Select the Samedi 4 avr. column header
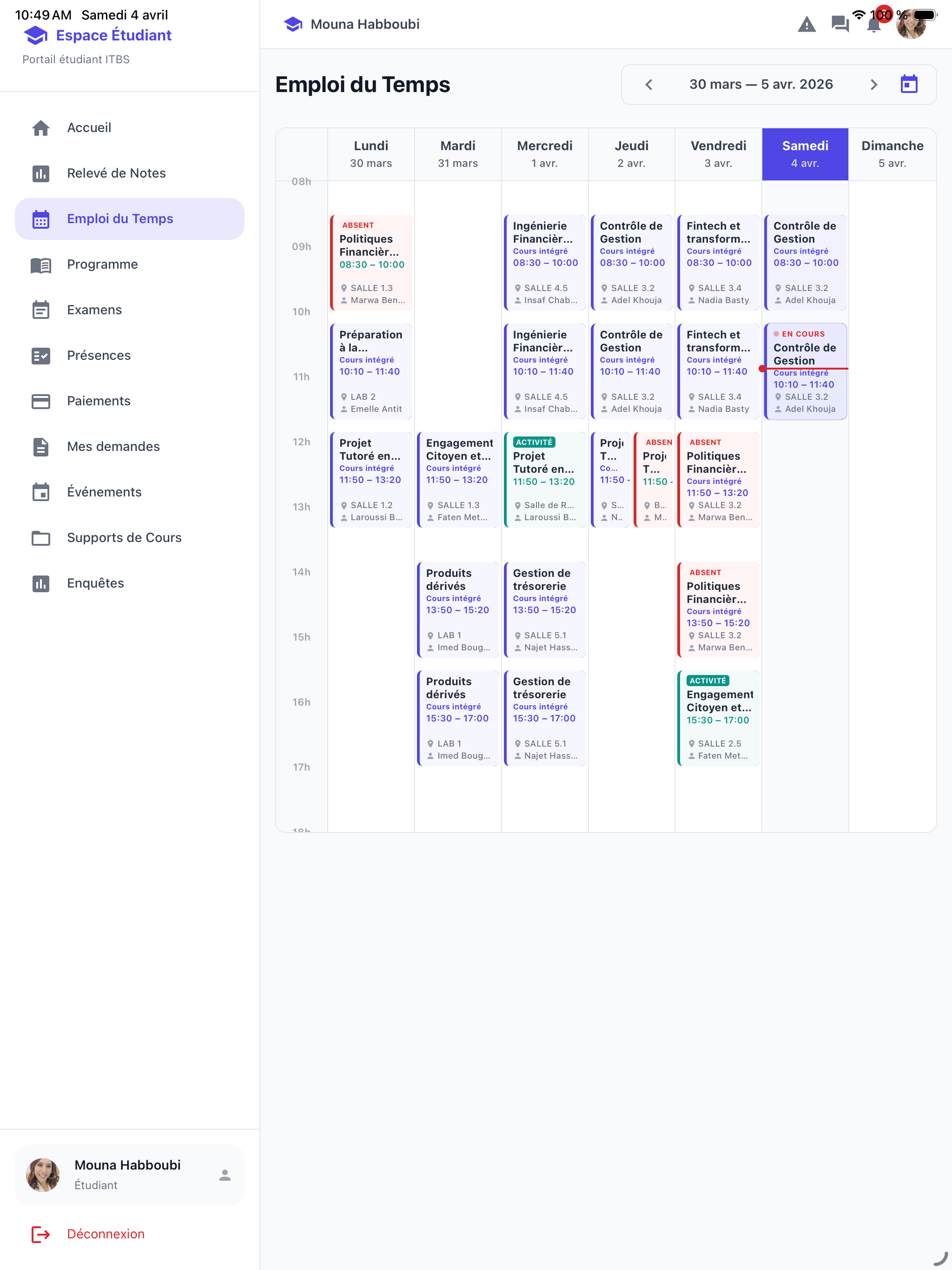The width and height of the screenshot is (952, 1270). click(805, 154)
